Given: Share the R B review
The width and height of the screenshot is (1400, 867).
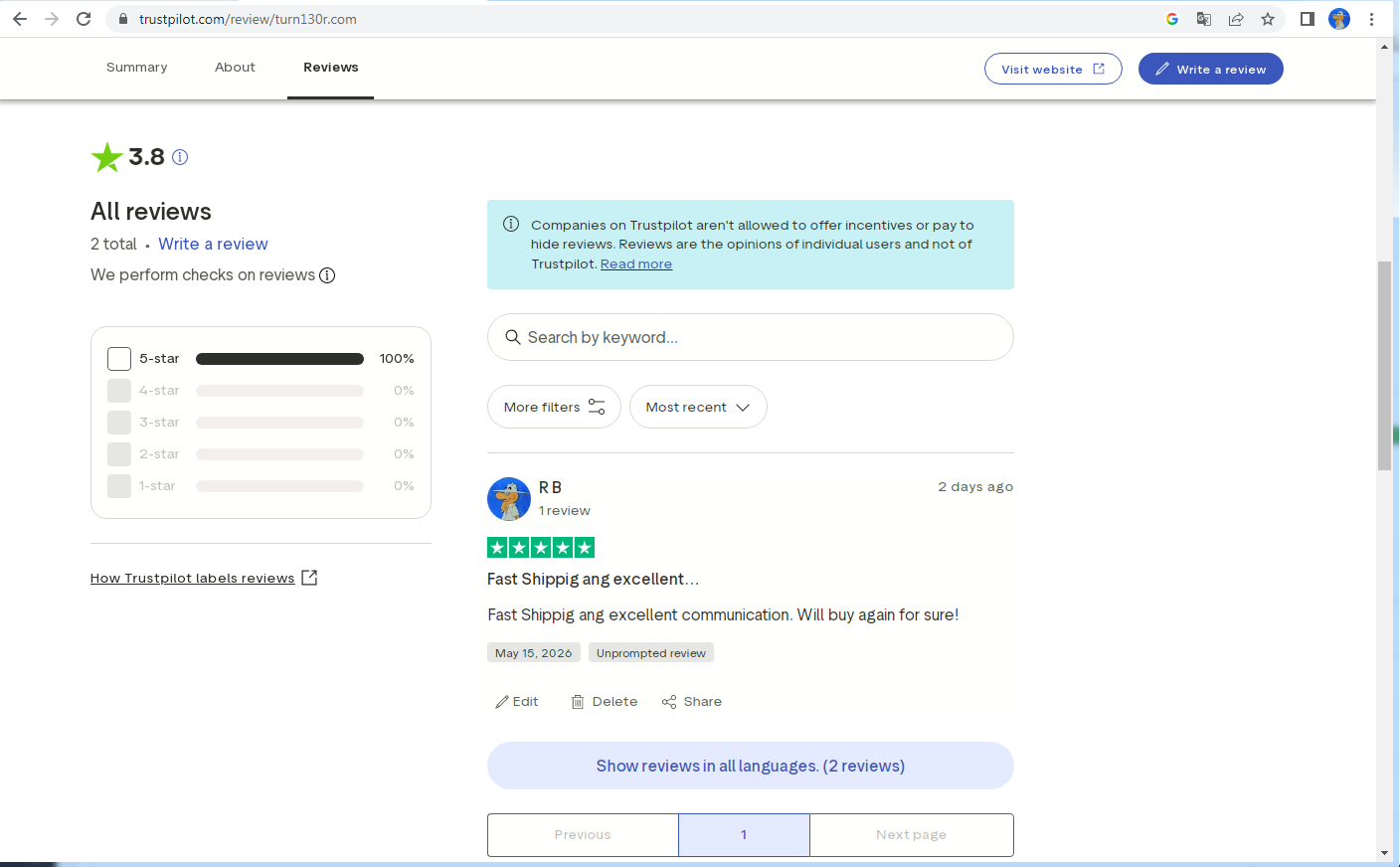Looking at the screenshot, I should pos(692,702).
